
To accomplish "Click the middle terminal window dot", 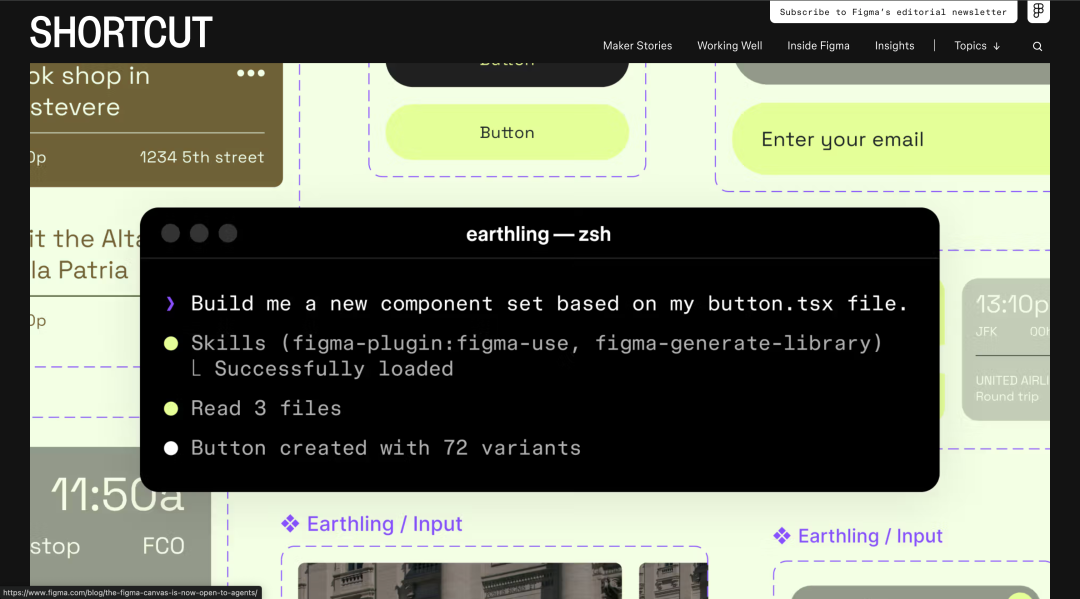I will click(199, 233).
